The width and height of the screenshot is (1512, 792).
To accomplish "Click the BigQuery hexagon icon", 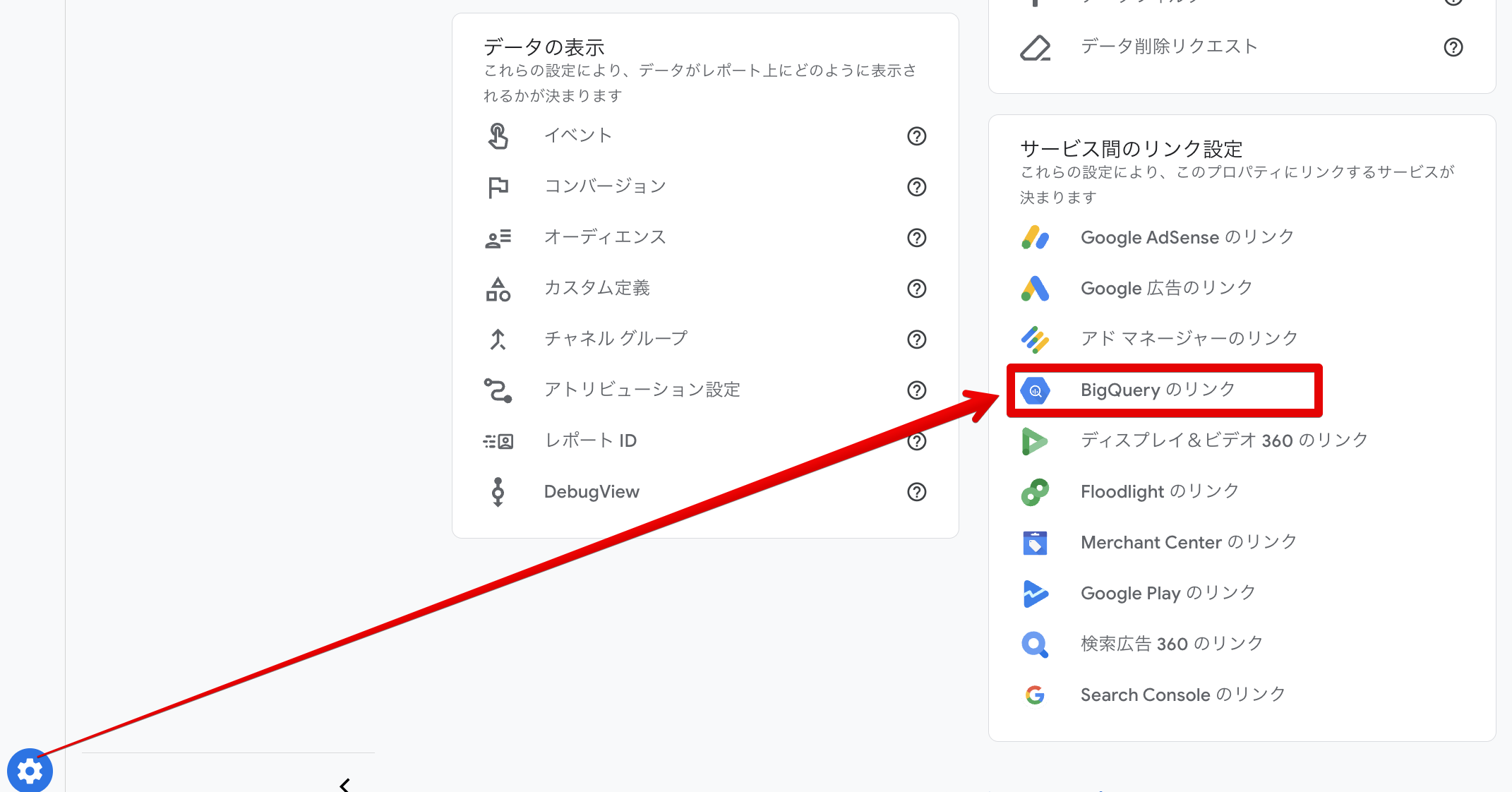I will tap(1034, 390).
